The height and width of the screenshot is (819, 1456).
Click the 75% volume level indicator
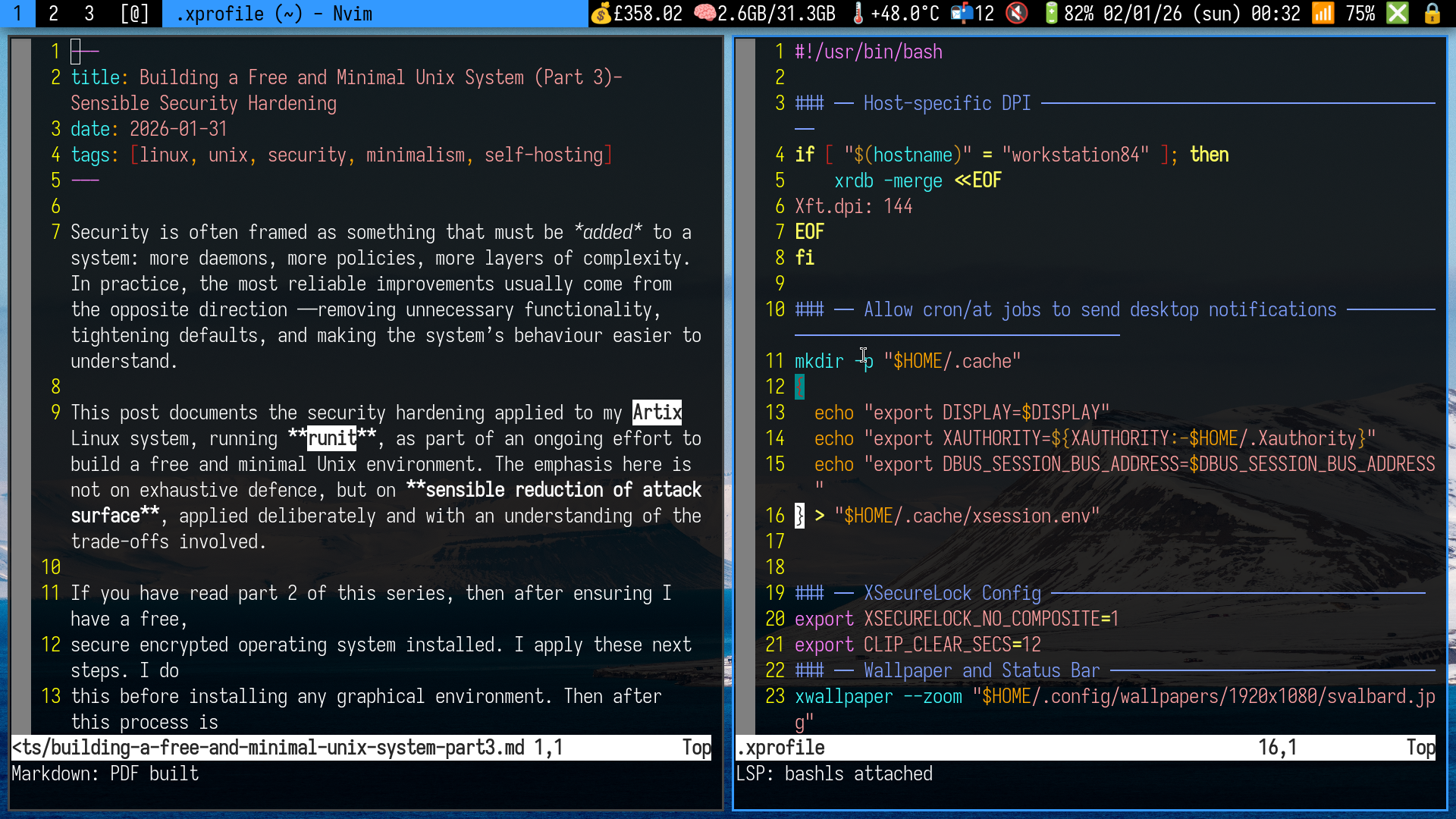point(1362,13)
